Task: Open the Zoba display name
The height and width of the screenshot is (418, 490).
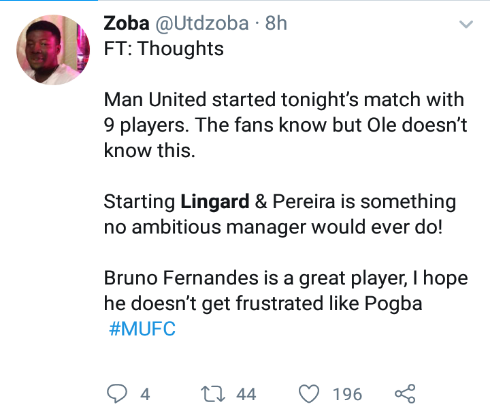Action: tap(126, 23)
